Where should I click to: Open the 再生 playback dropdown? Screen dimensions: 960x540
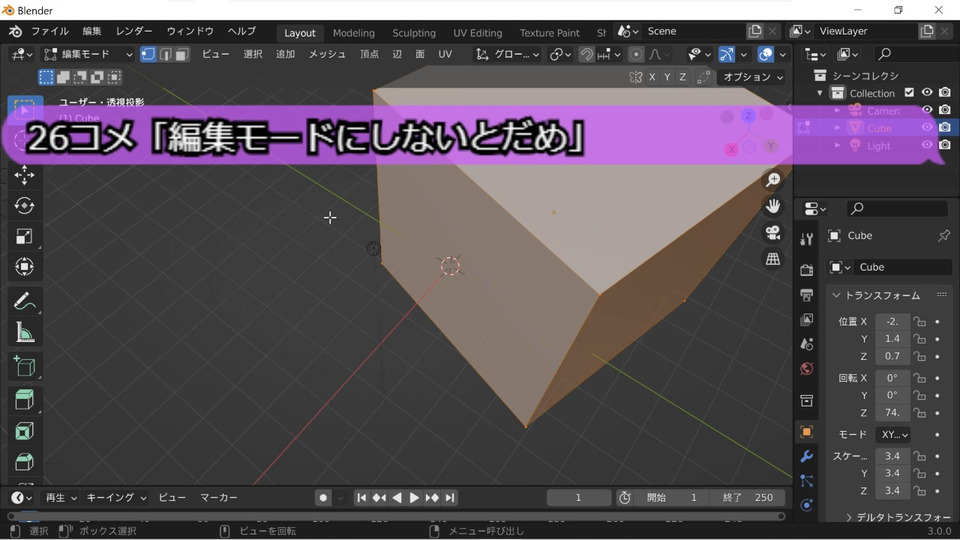tap(61, 498)
